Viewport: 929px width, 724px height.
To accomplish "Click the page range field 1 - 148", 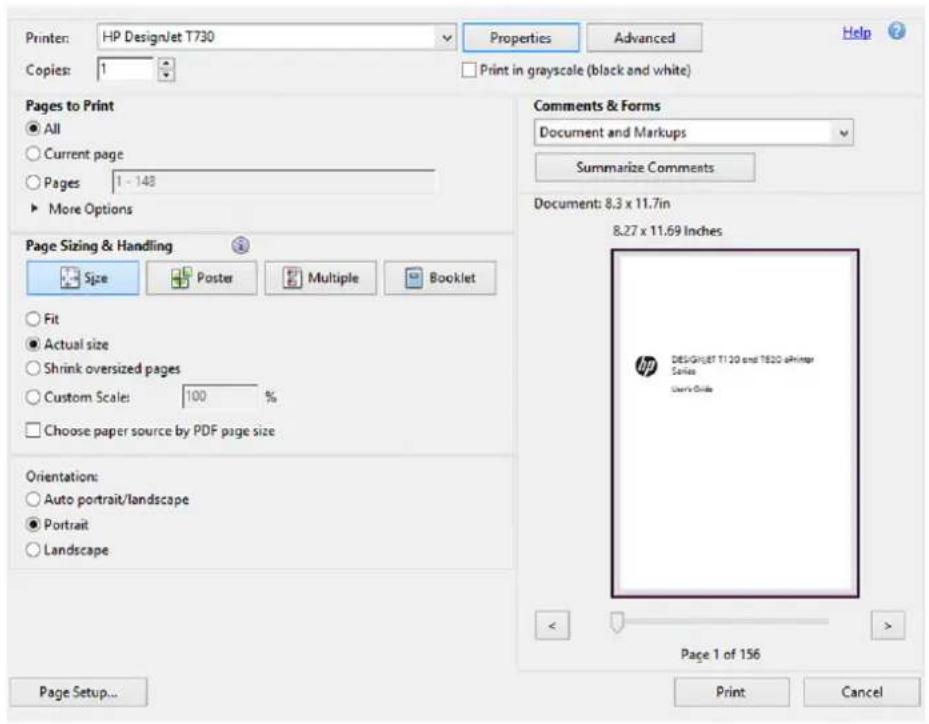I will click(x=273, y=181).
